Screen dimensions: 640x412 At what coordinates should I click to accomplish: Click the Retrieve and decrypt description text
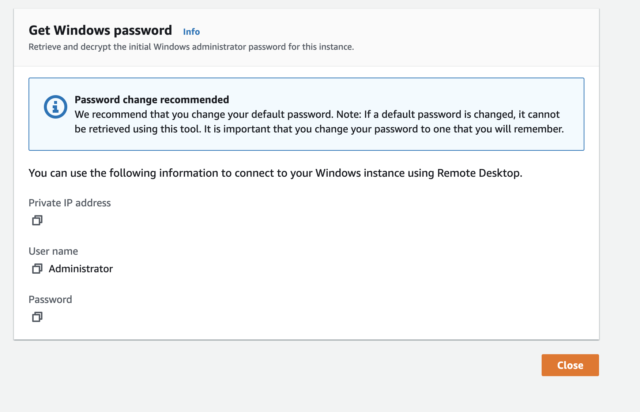click(x=191, y=47)
